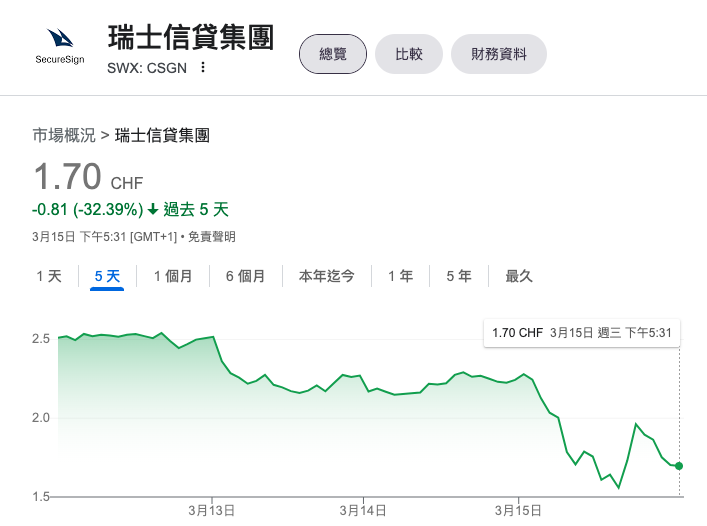The width and height of the screenshot is (707, 526).
Task: Click the 3月15日 axis label
Action: click(518, 511)
